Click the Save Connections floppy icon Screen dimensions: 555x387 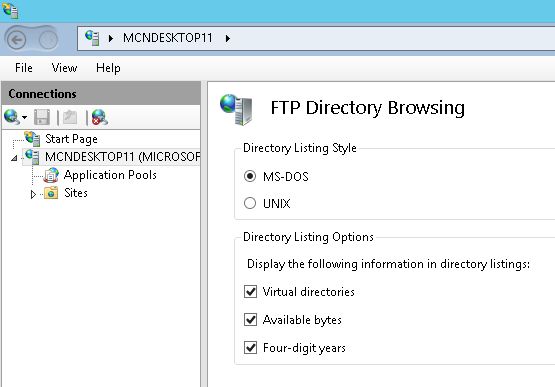click(42, 117)
